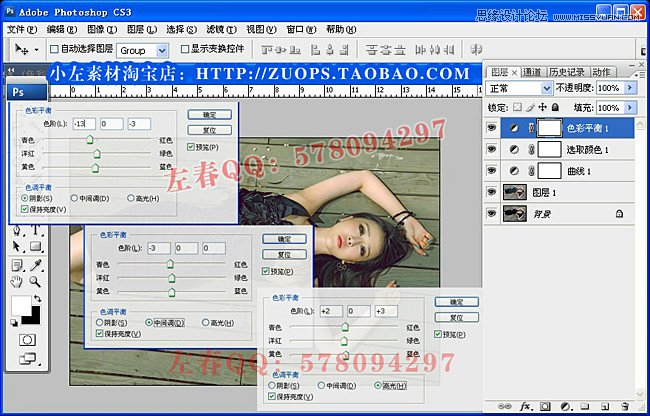The height and width of the screenshot is (416, 650).
Task: Align left edges of layers
Action: click(x=316, y=50)
